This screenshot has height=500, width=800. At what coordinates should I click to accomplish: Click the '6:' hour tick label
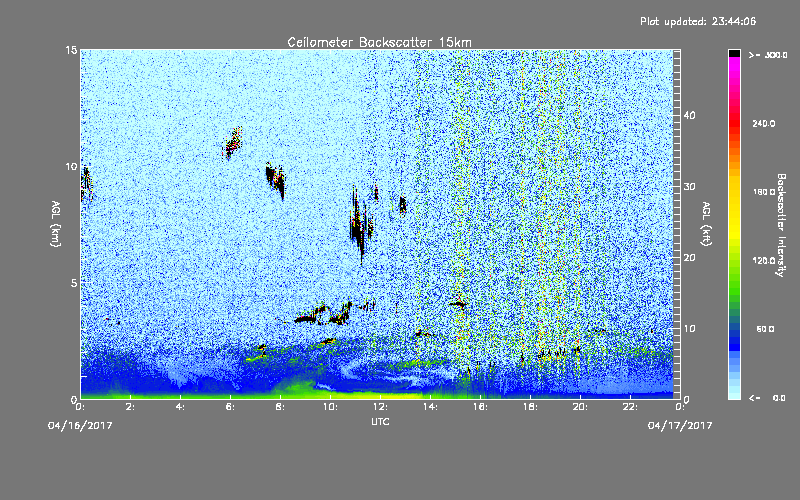(231, 407)
